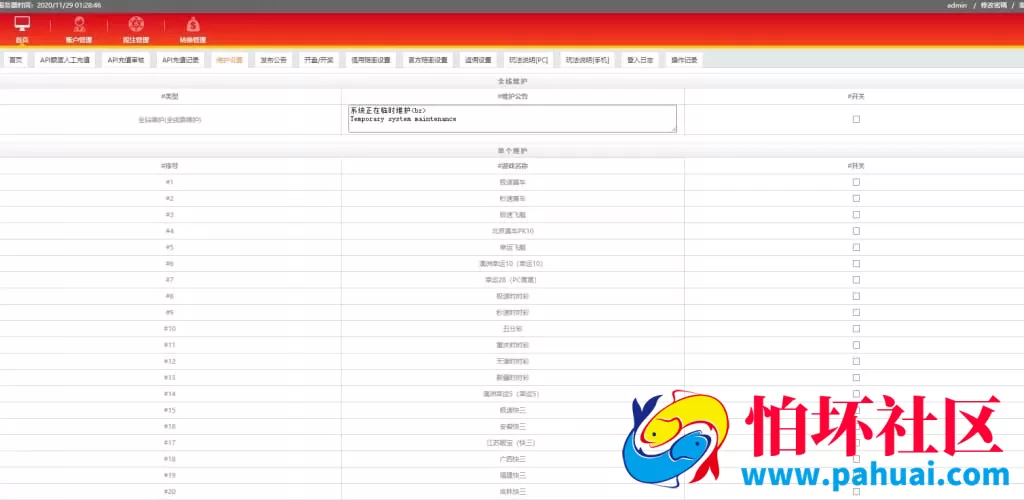The width and height of the screenshot is (1024, 500).
Task: Toggle the global maintenance switch checkbox
Action: tap(856, 119)
